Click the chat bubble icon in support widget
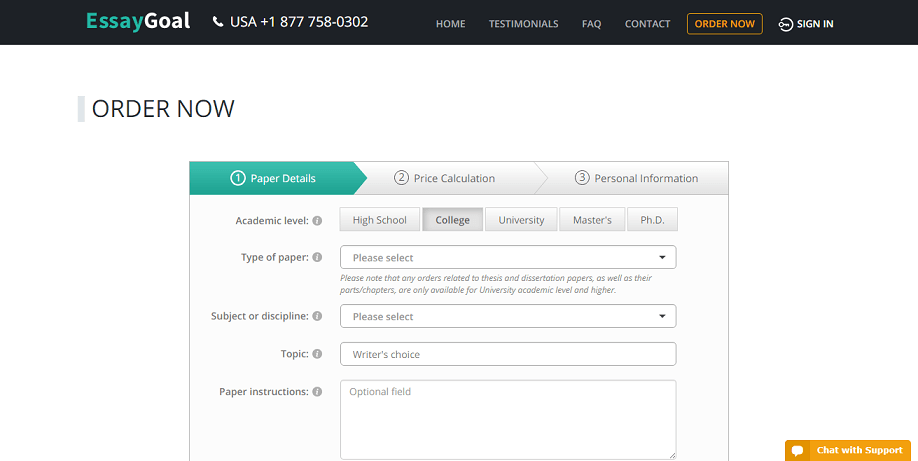 tap(797, 450)
